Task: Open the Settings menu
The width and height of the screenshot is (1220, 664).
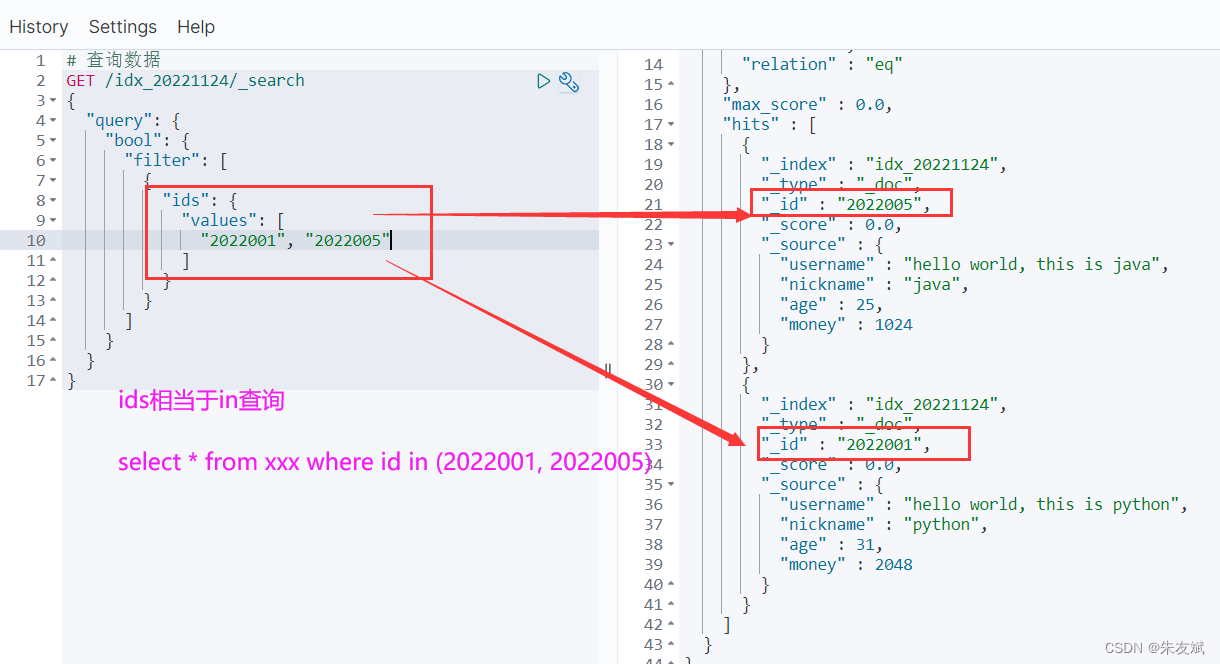Action: (x=122, y=27)
